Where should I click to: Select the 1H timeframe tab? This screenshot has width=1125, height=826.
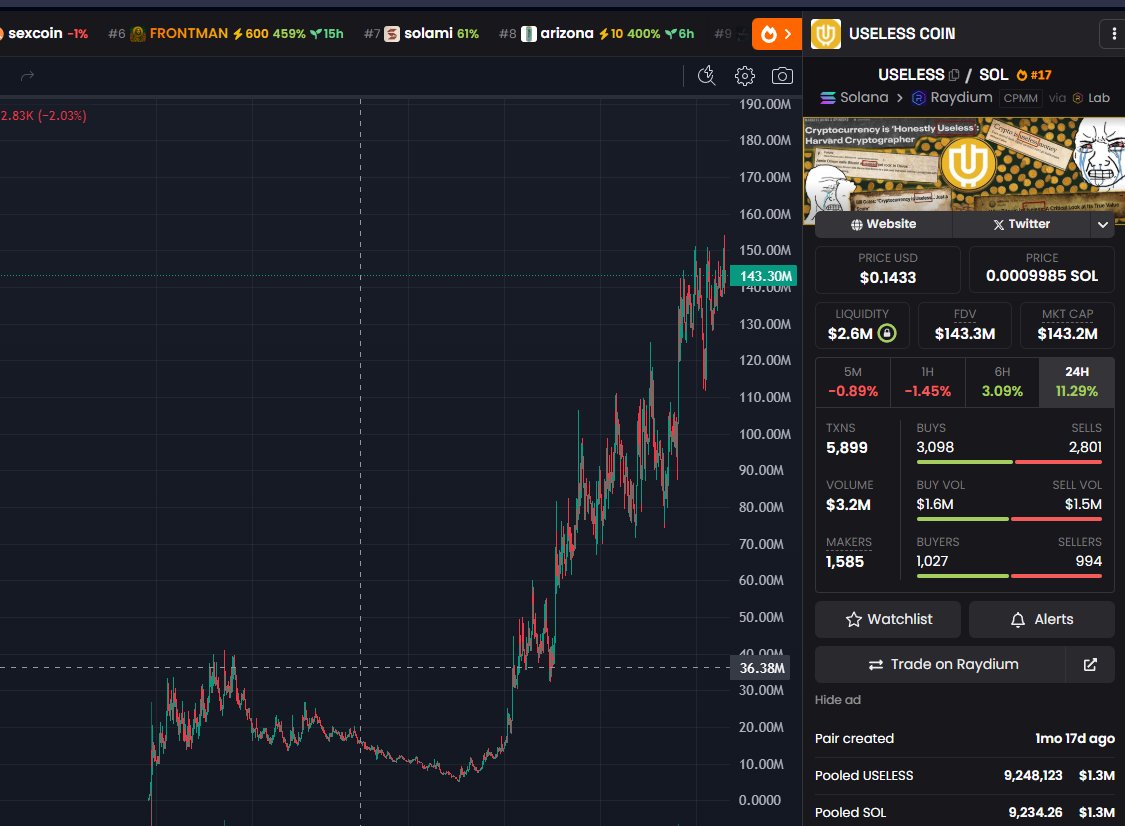928,382
